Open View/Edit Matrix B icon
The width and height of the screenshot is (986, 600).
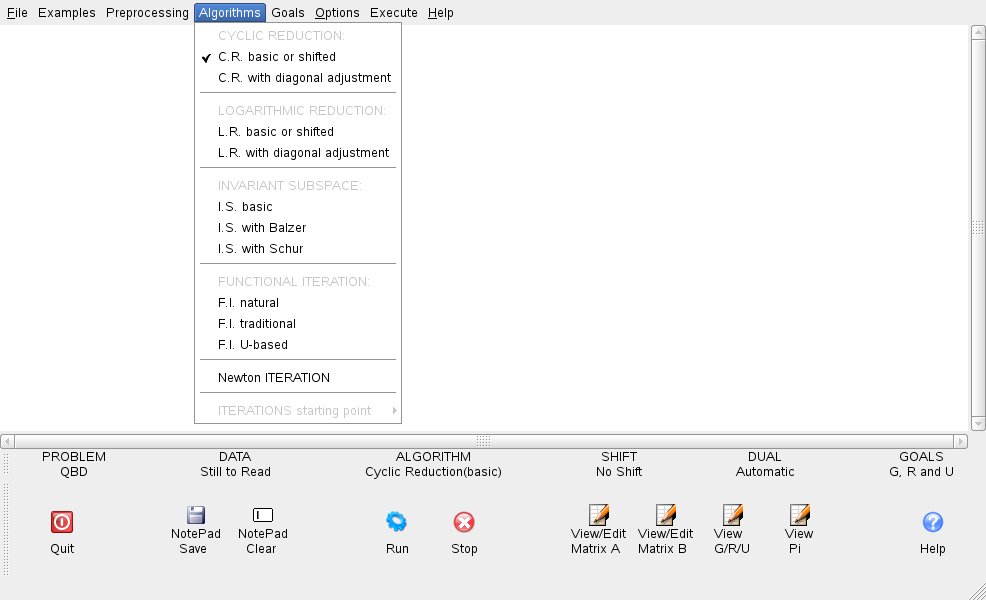coord(665,515)
